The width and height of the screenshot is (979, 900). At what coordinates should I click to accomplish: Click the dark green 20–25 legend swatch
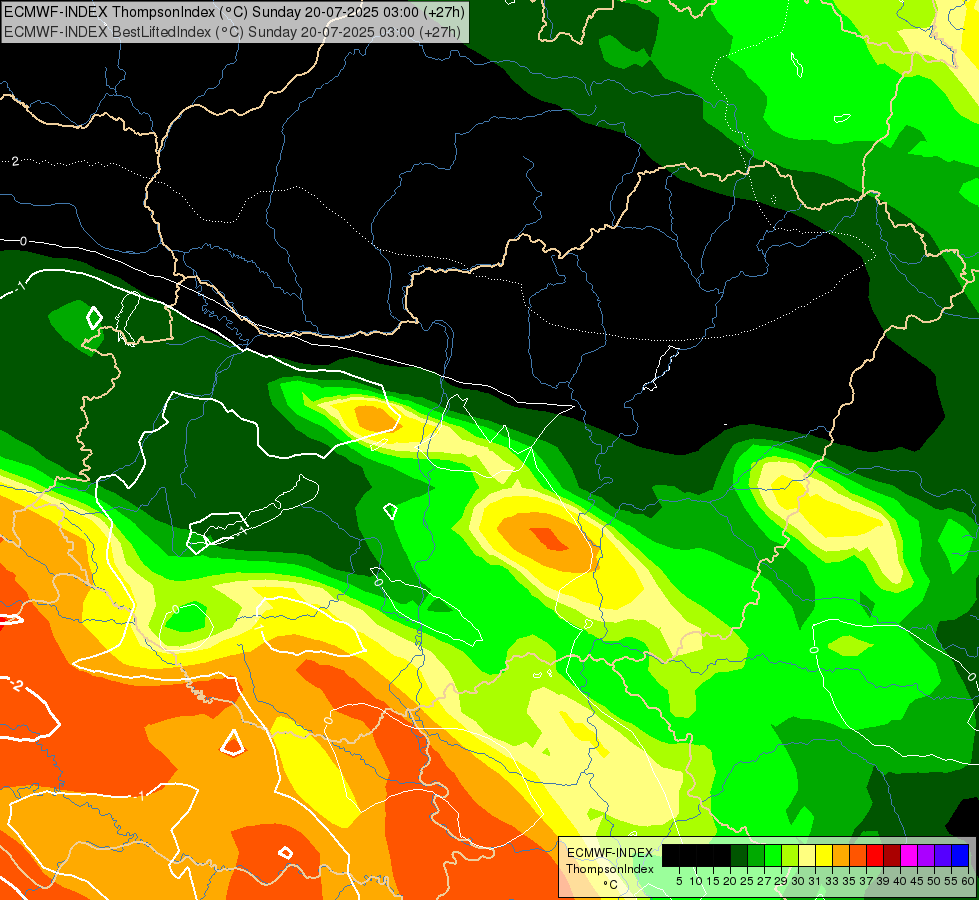coord(739,855)
